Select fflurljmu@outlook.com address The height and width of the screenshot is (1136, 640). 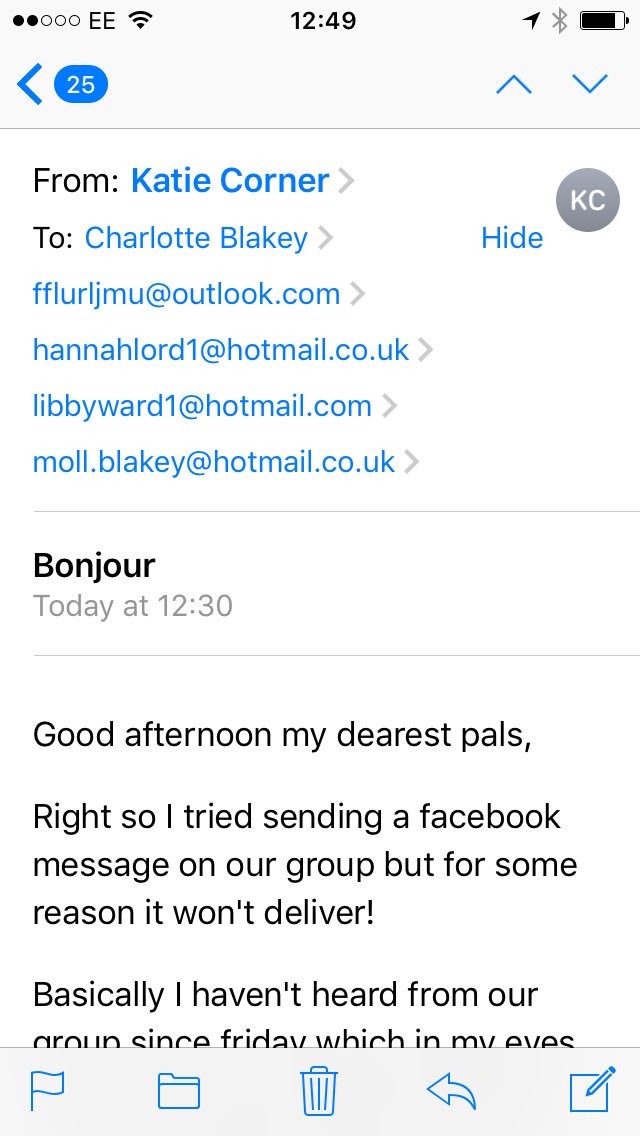coord(186,294)
